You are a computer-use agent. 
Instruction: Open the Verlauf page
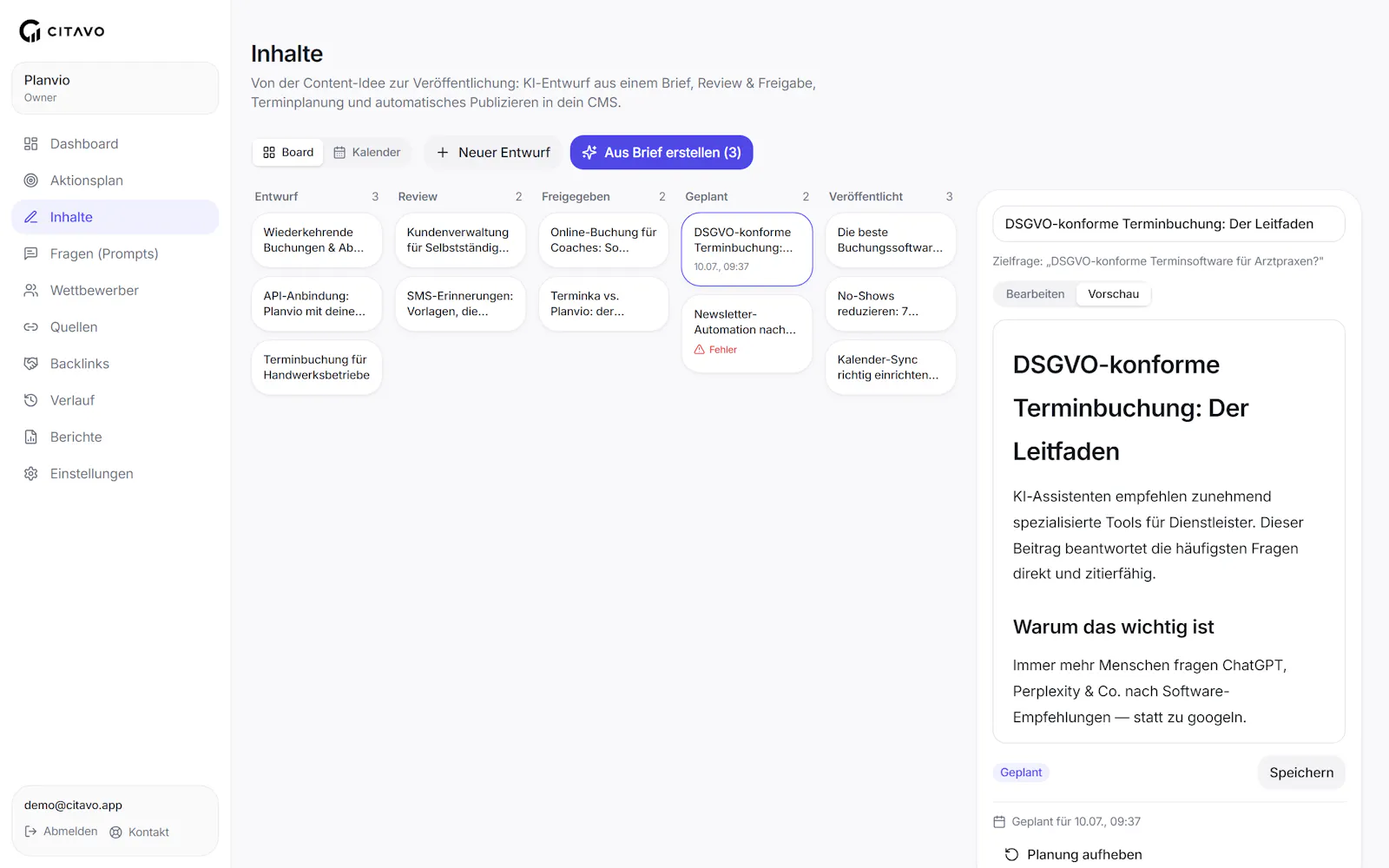[x=115, y=400]
